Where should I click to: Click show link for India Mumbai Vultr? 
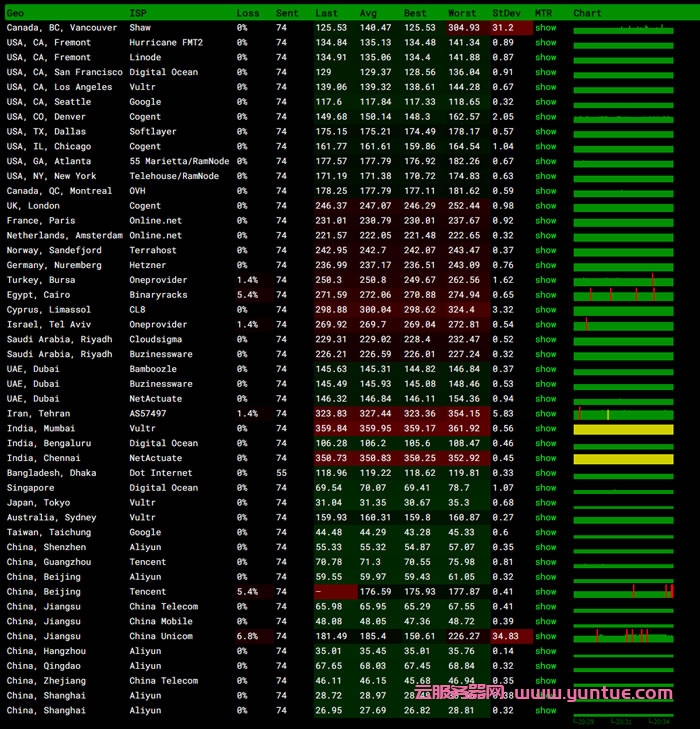click(x=545, y=429)
